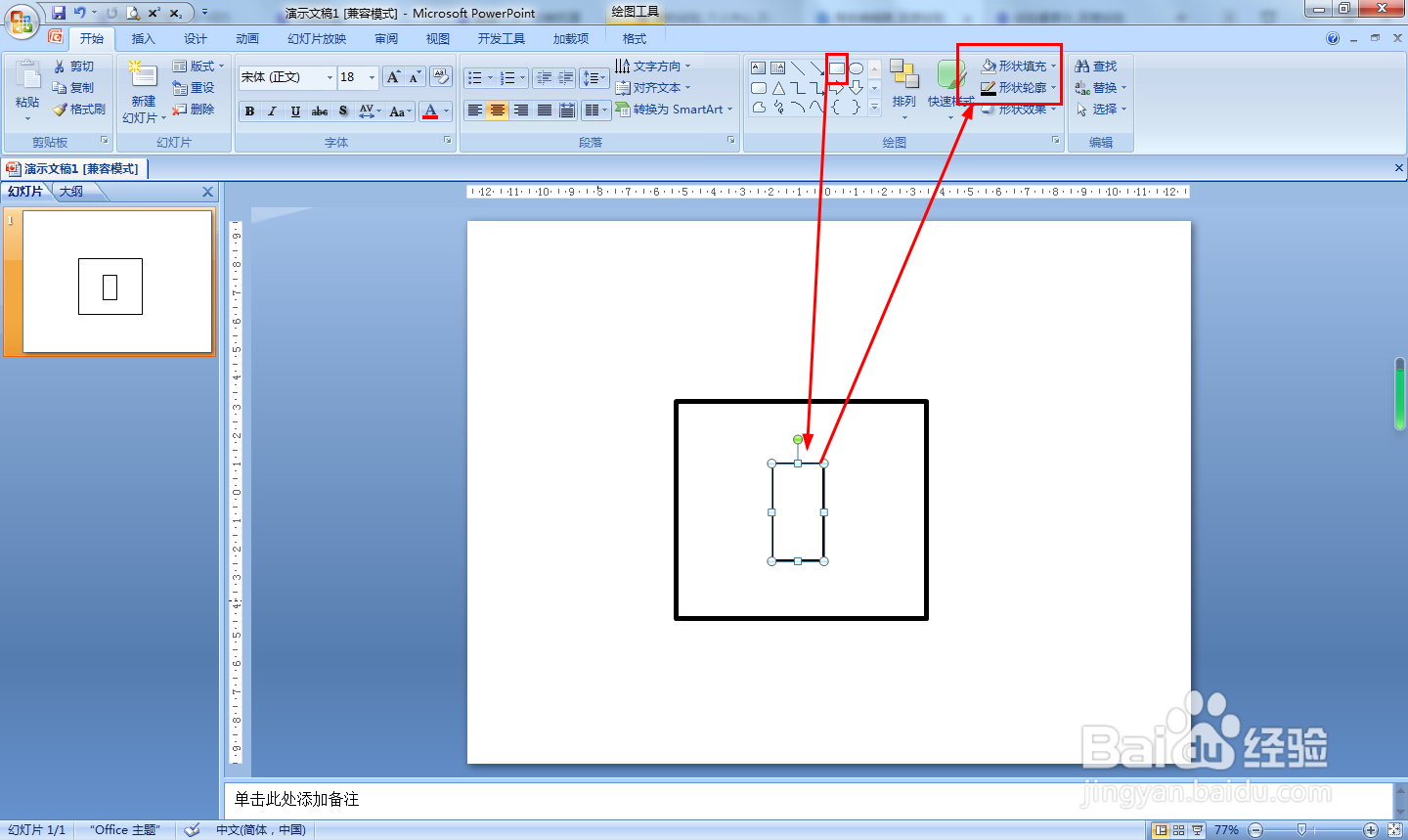Increase list indent level
The height and width of the screenshot is (840, 1408).
click(565, 77)
